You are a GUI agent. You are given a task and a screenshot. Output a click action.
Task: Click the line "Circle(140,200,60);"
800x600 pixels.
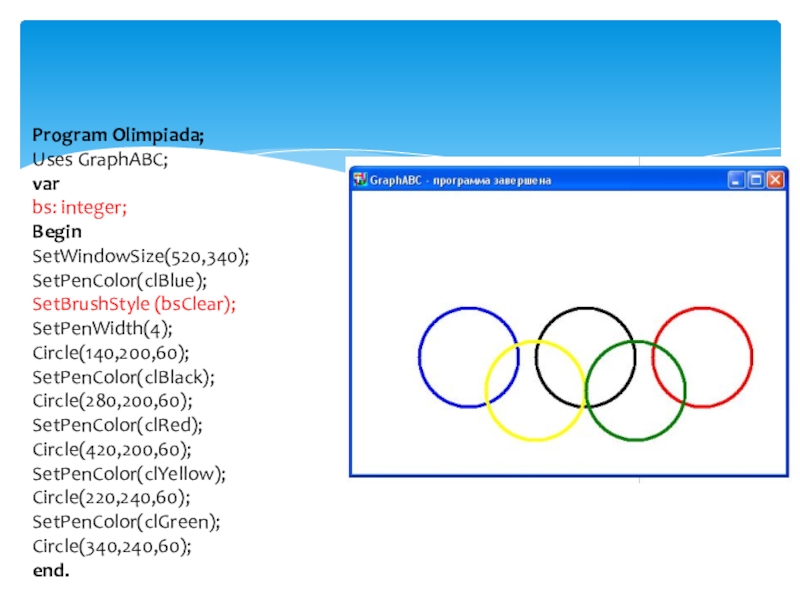coord(111,353)
